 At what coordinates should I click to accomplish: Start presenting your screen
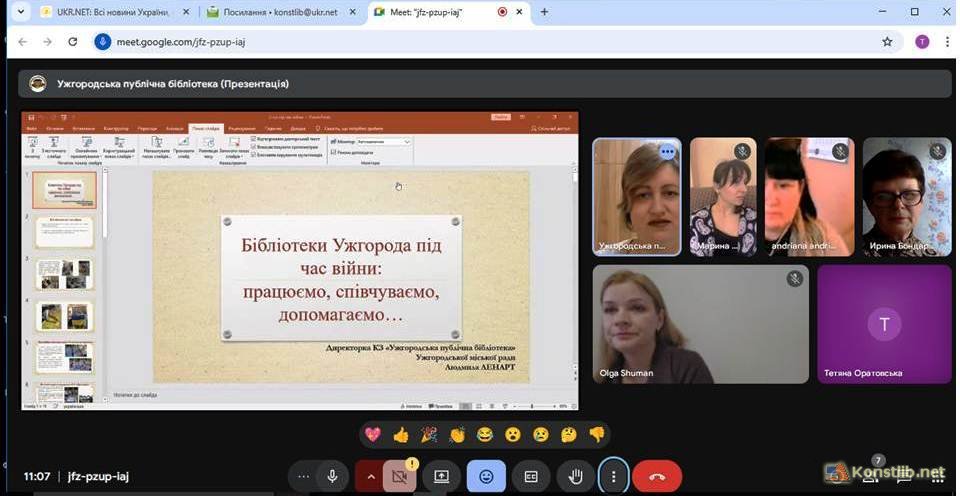click(441, 476)
